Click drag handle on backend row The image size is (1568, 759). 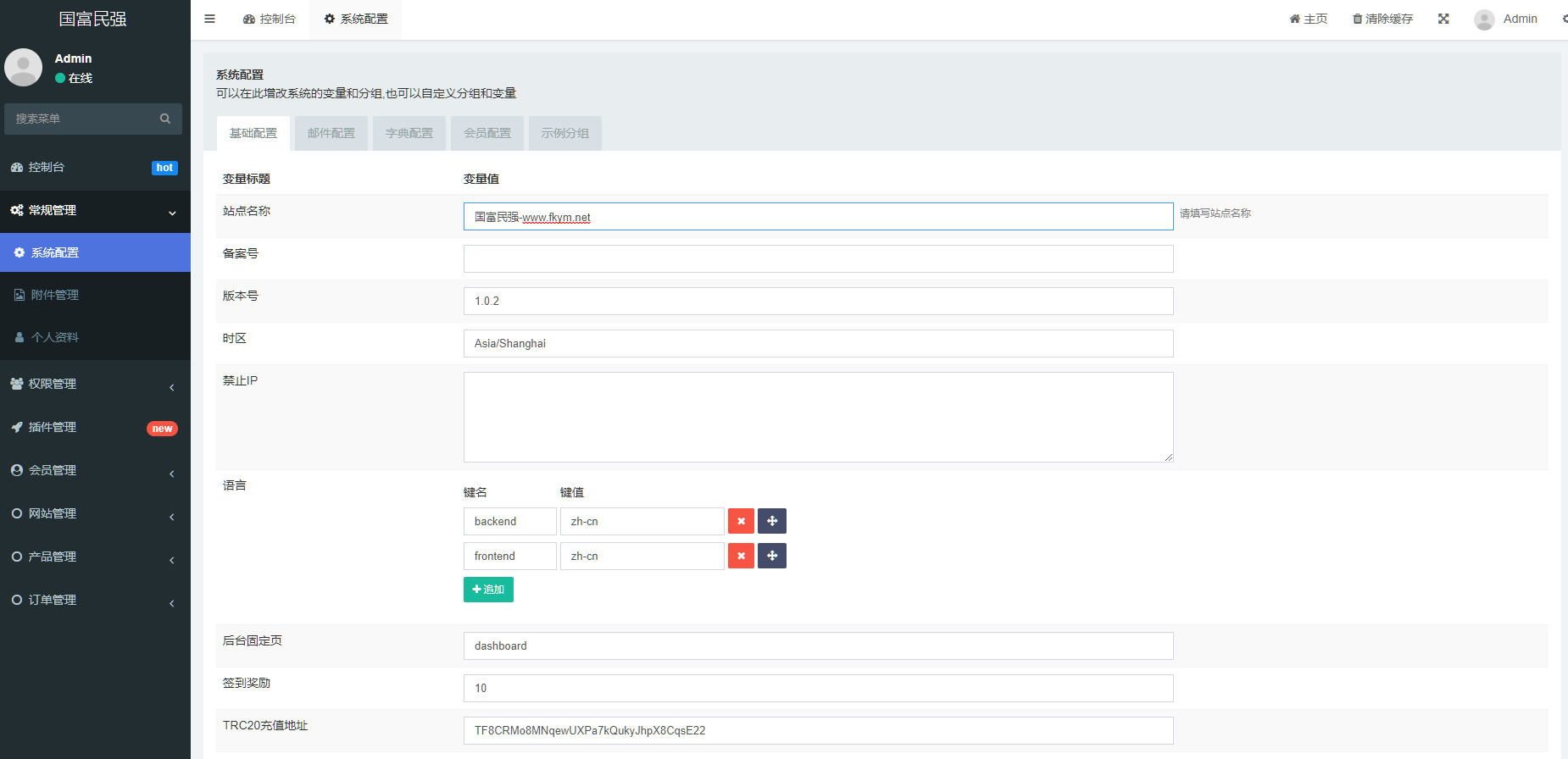pyautogui.click(x=771, y=521)
